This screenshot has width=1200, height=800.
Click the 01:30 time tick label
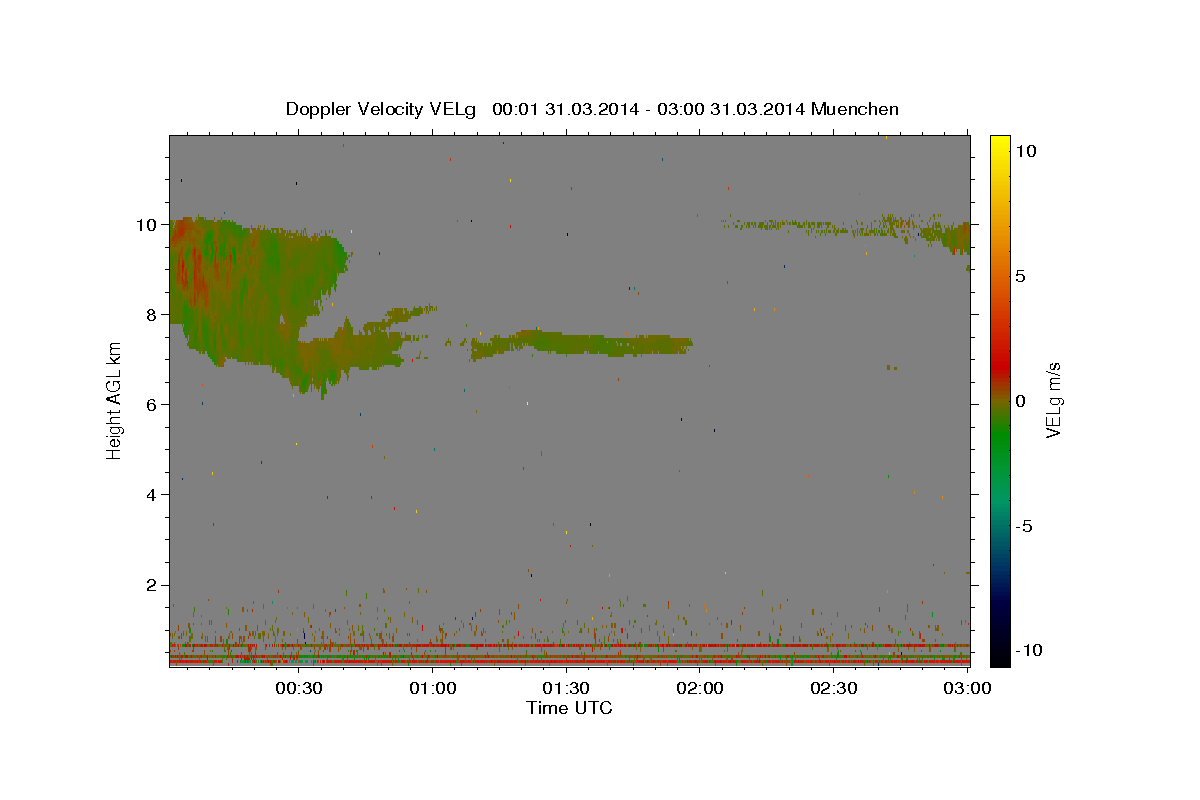(x=566, y=688)
